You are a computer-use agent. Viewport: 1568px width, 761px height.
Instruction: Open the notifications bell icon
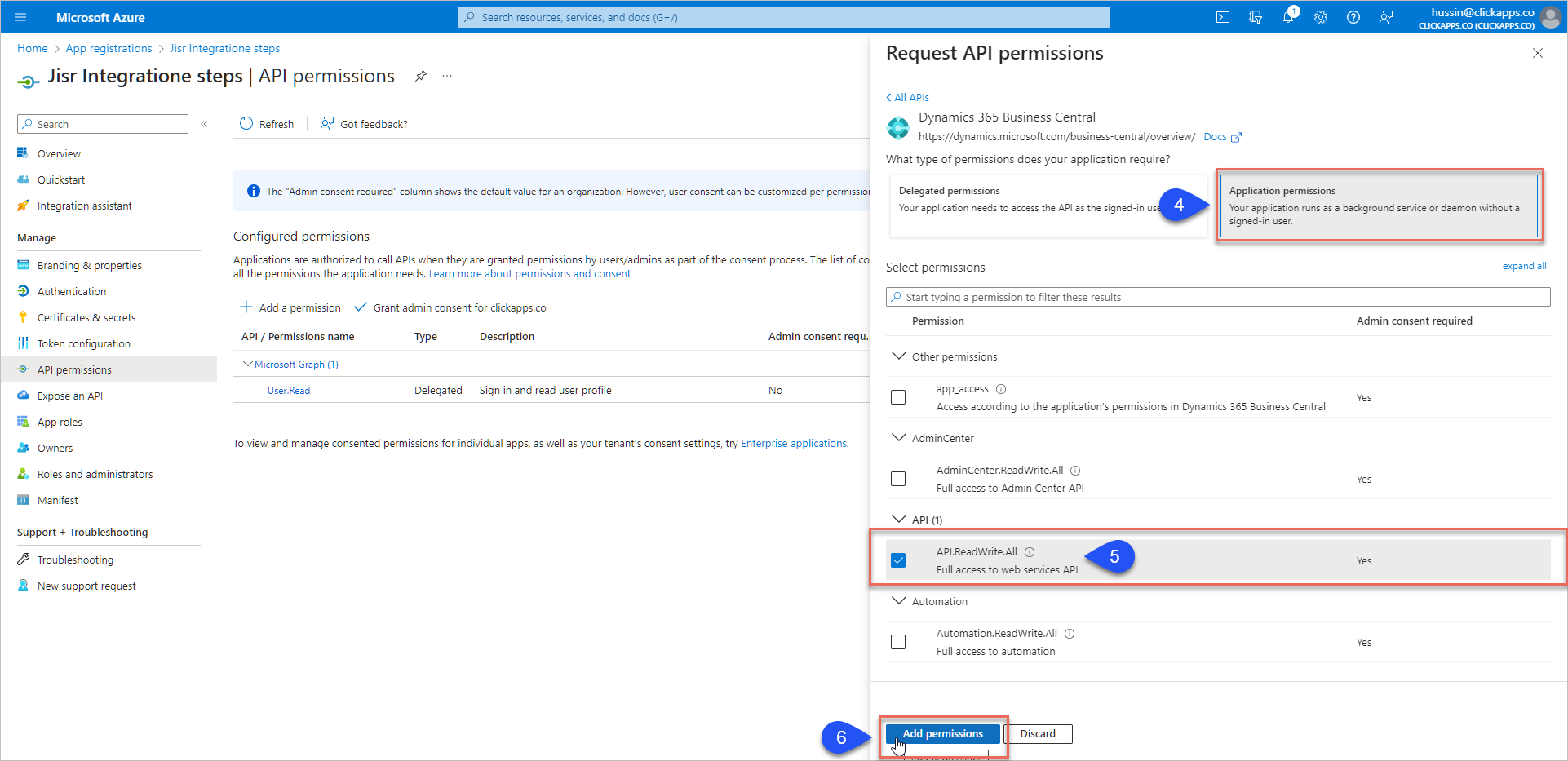point(1288,17)
